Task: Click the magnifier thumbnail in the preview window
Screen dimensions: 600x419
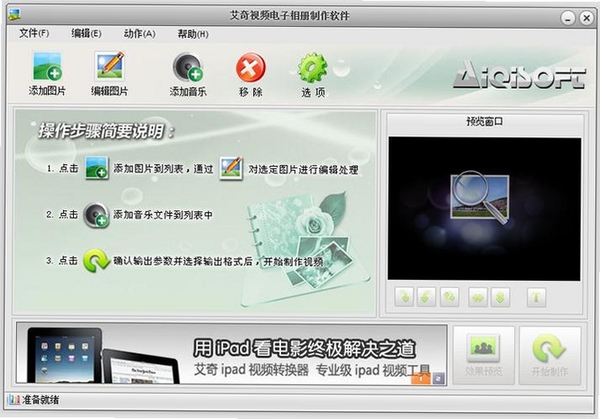Action: [480, 197]
